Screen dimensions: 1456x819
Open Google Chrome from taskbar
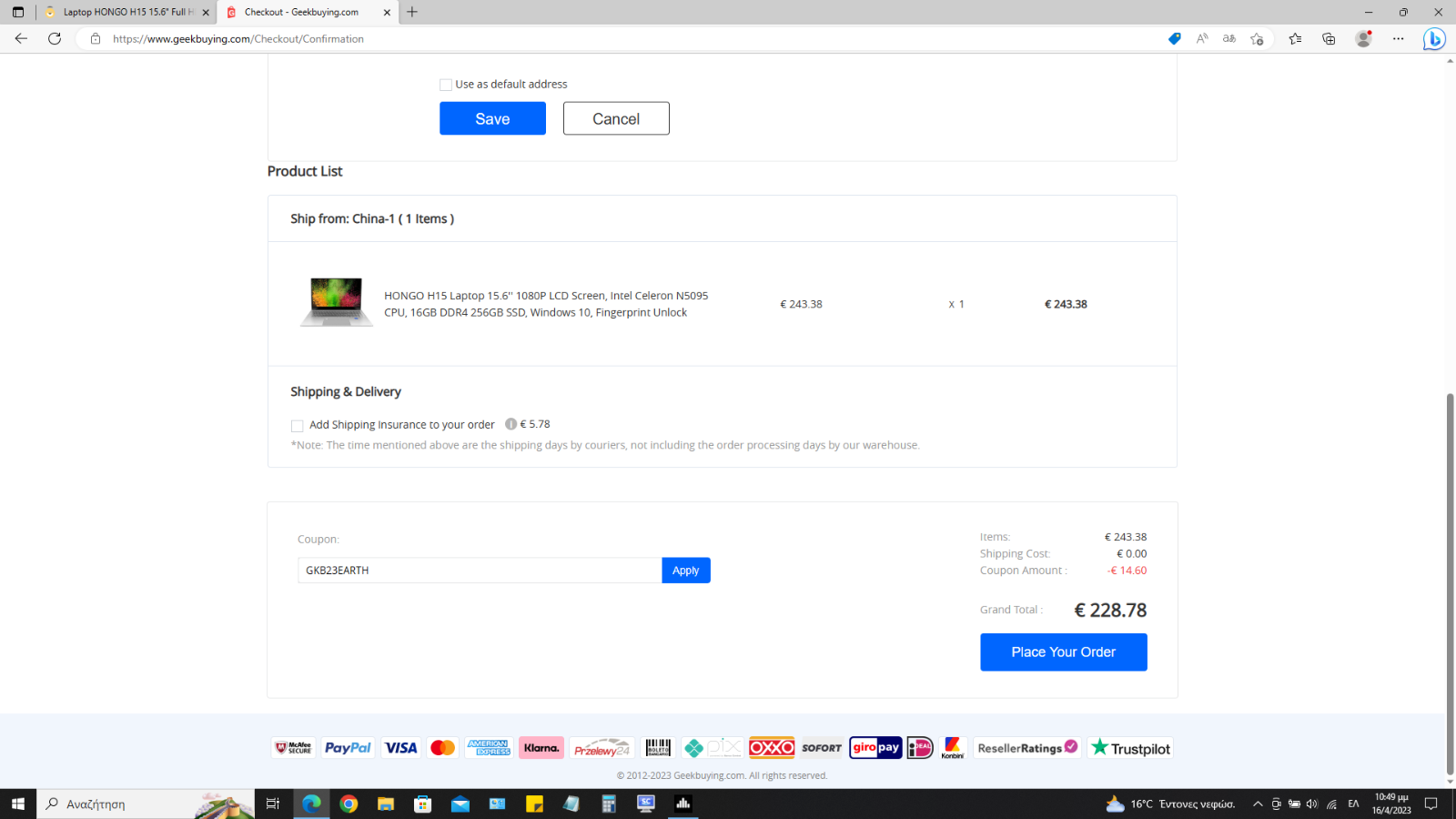pos(349,804)
